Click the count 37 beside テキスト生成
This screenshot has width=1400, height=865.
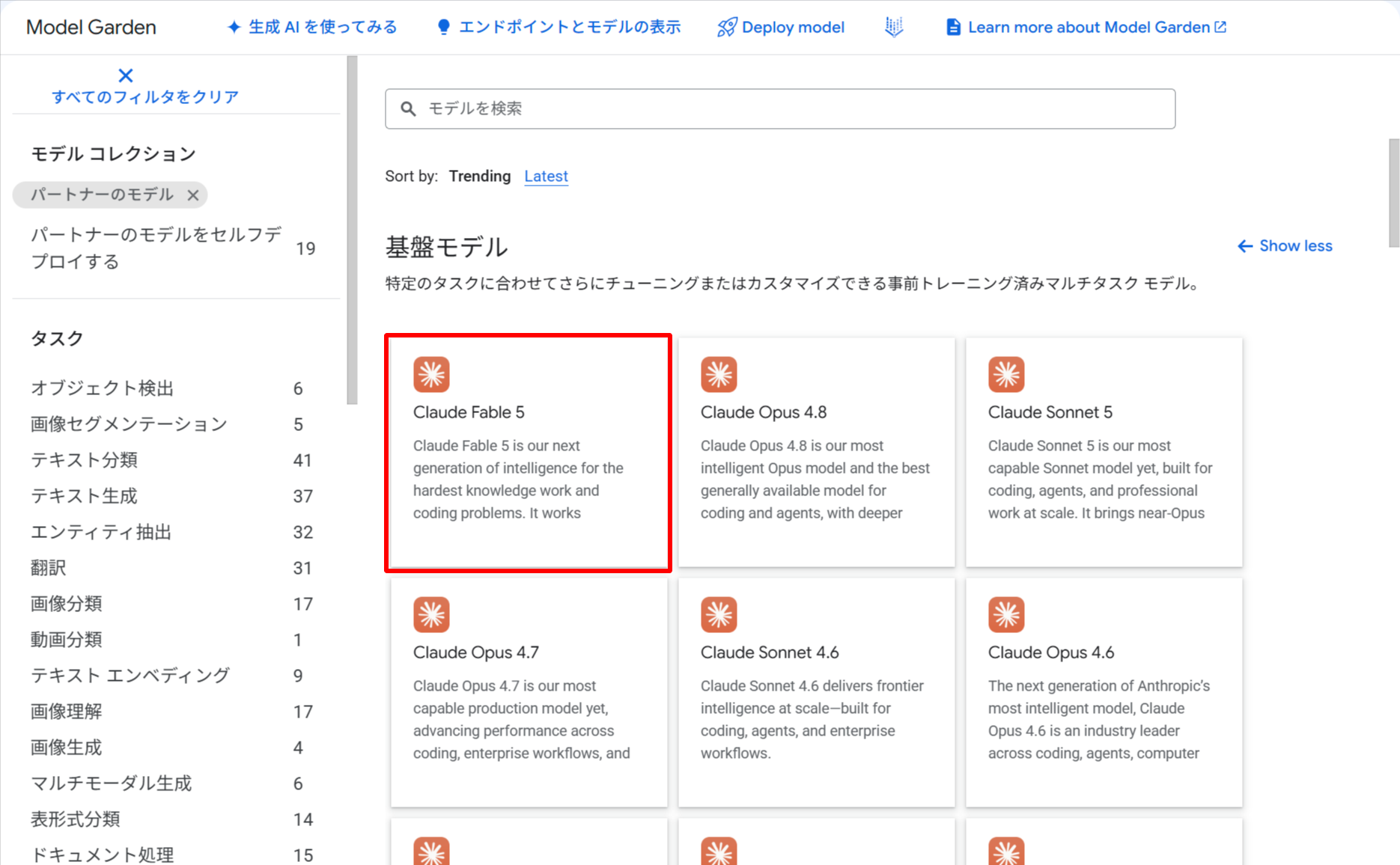click(302, 497)
